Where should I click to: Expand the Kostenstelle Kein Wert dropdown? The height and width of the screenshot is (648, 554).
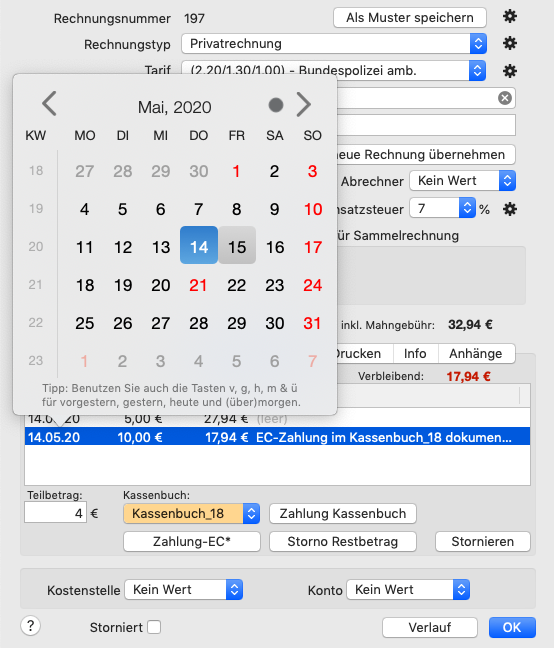click(183, 590)
